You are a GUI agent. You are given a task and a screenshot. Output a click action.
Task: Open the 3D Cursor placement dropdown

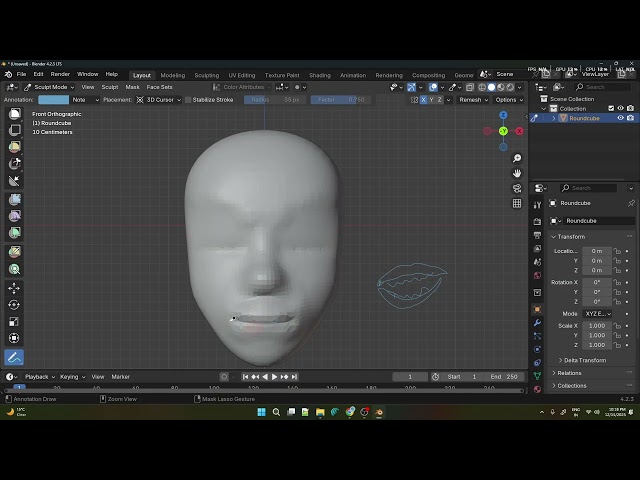coord(158,100)
